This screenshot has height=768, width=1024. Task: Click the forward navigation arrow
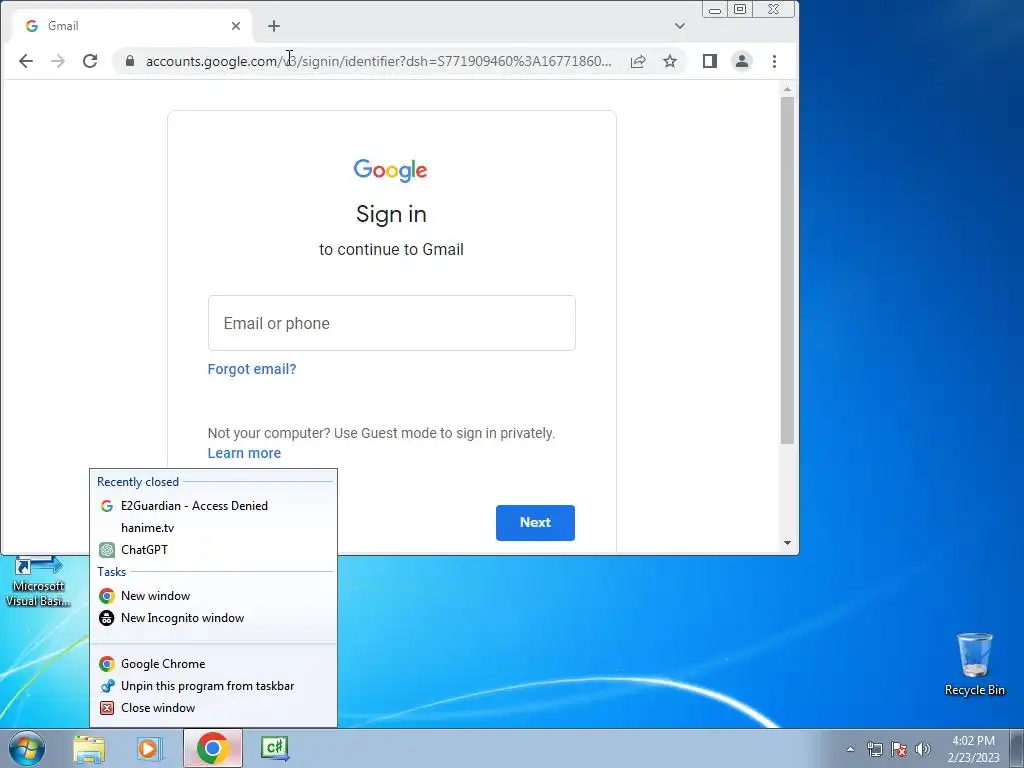coord(57,61)
